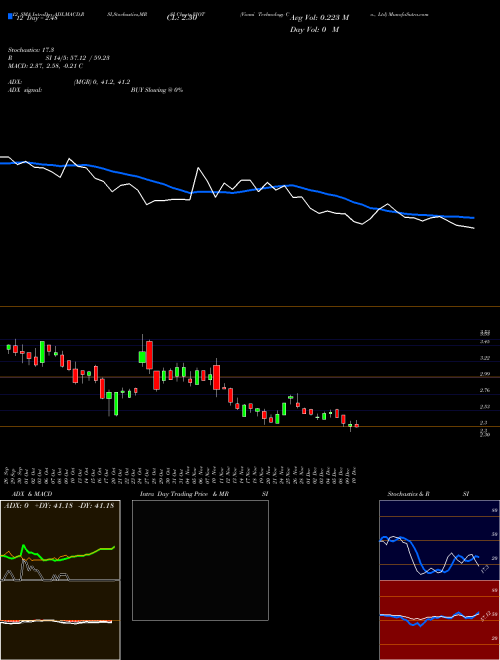Click the tall red candlestick after the late-October gap
The height and width of the screenshot is (660, 500).
coord(149,356)
